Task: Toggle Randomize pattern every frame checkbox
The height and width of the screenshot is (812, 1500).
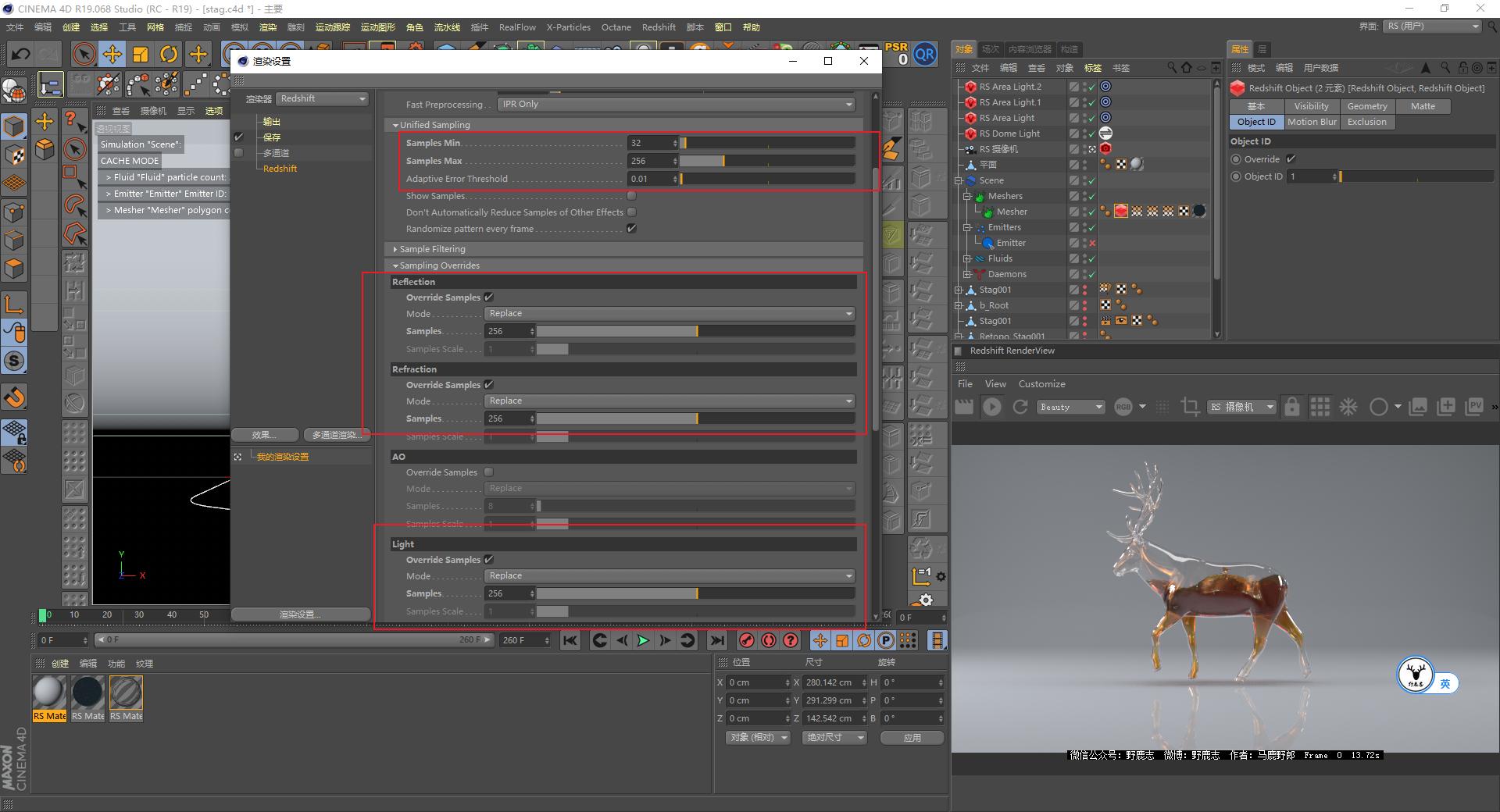Action: click(631, 229)
